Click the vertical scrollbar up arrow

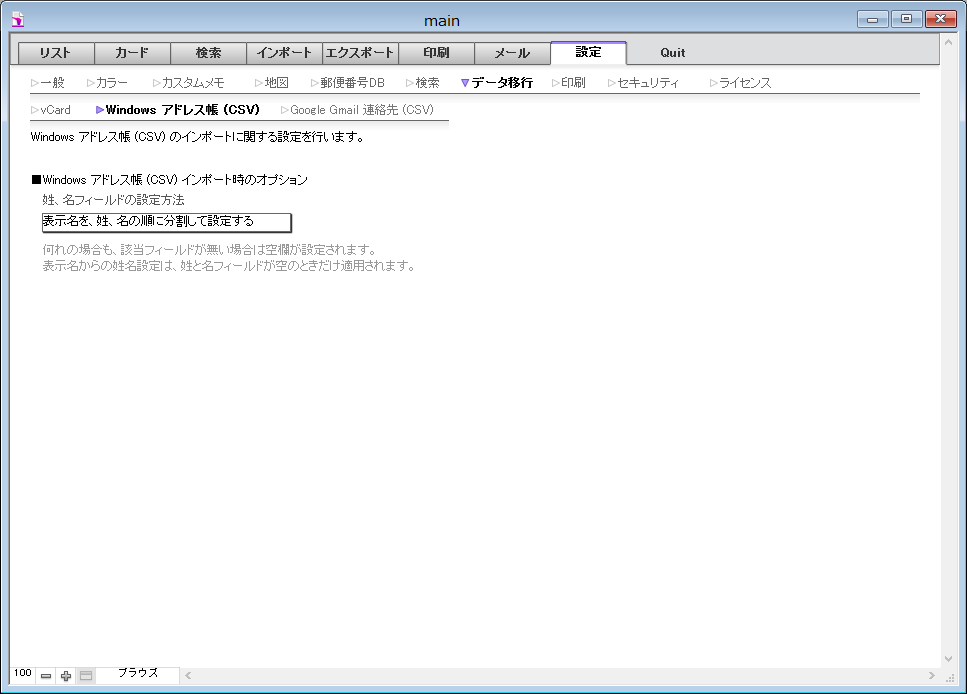(x=949, y=45)
